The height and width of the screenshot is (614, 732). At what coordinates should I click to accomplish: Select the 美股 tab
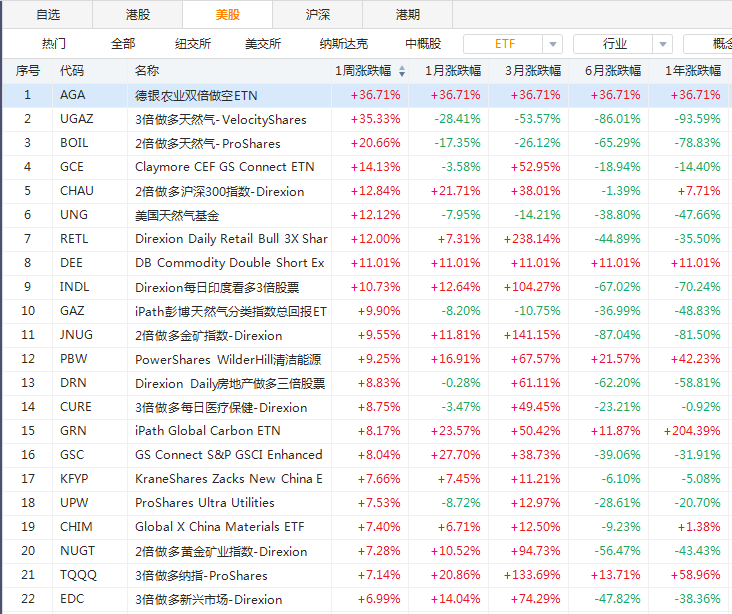click(x=227, y=14)
